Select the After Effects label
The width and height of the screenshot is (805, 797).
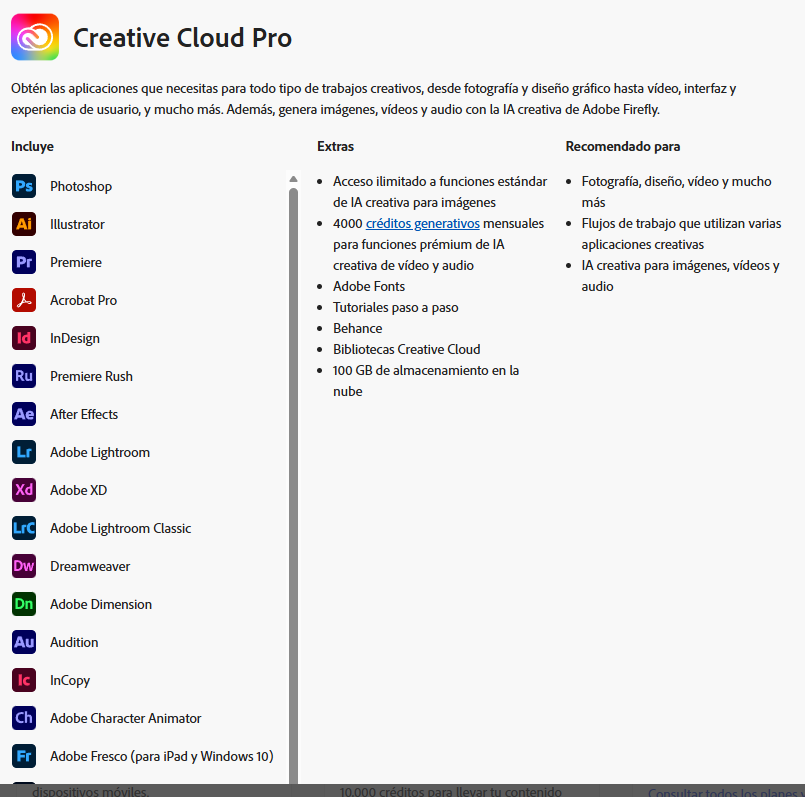84,414
